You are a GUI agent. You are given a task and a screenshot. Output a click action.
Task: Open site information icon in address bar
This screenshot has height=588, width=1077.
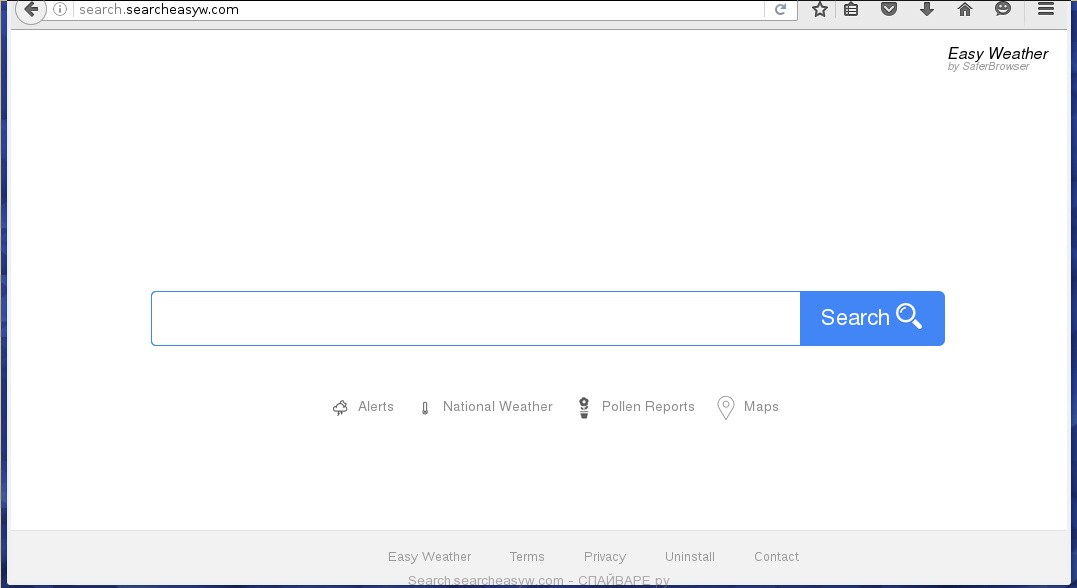click(x=61, y=10)
